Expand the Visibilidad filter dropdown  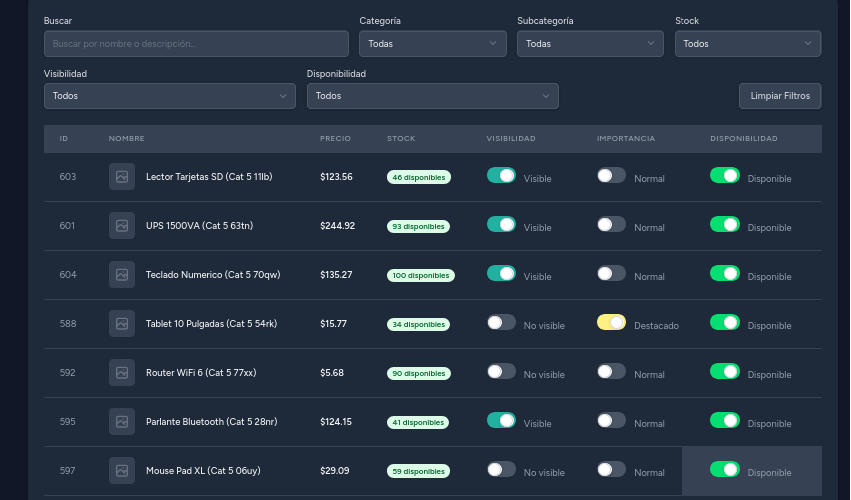click(170, 96)
